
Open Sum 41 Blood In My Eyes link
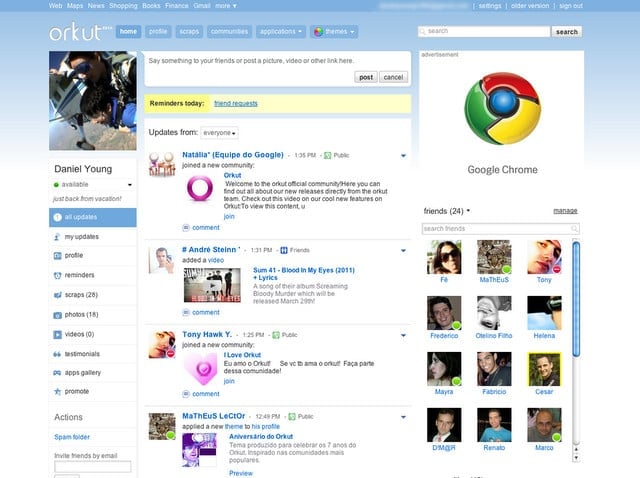point(304,274)
